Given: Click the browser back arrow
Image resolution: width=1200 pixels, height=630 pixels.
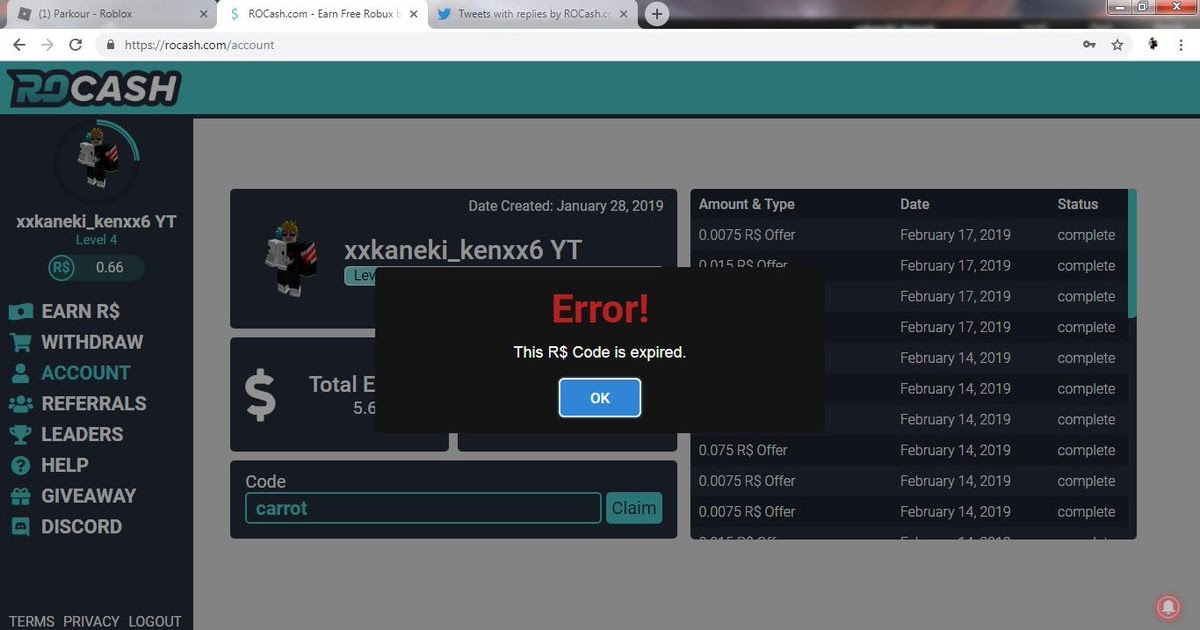Looking at the screenshot, I should pyautogui.click(x=19, y=45).
